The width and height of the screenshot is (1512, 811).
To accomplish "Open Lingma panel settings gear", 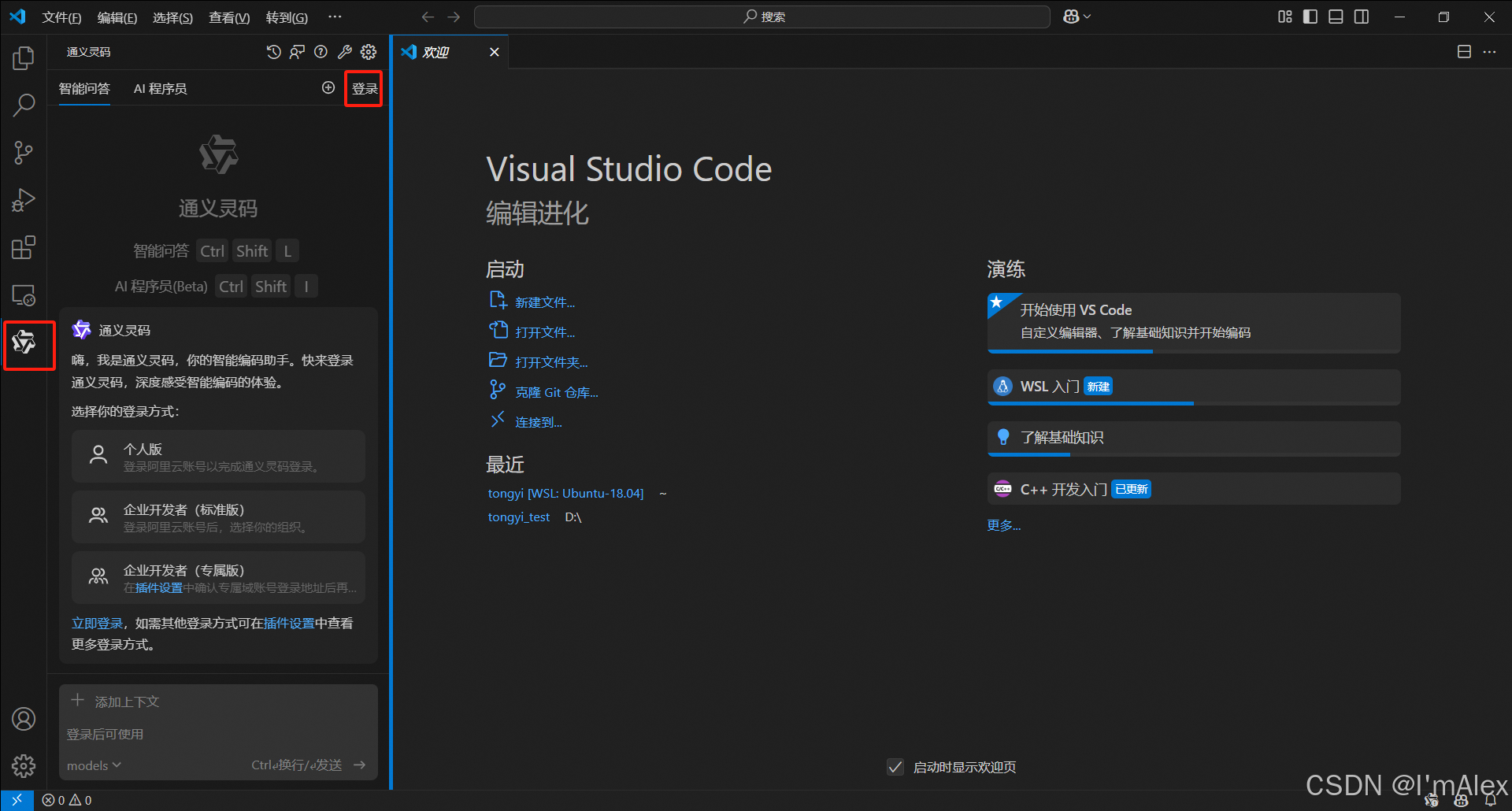I will (369, 52).
